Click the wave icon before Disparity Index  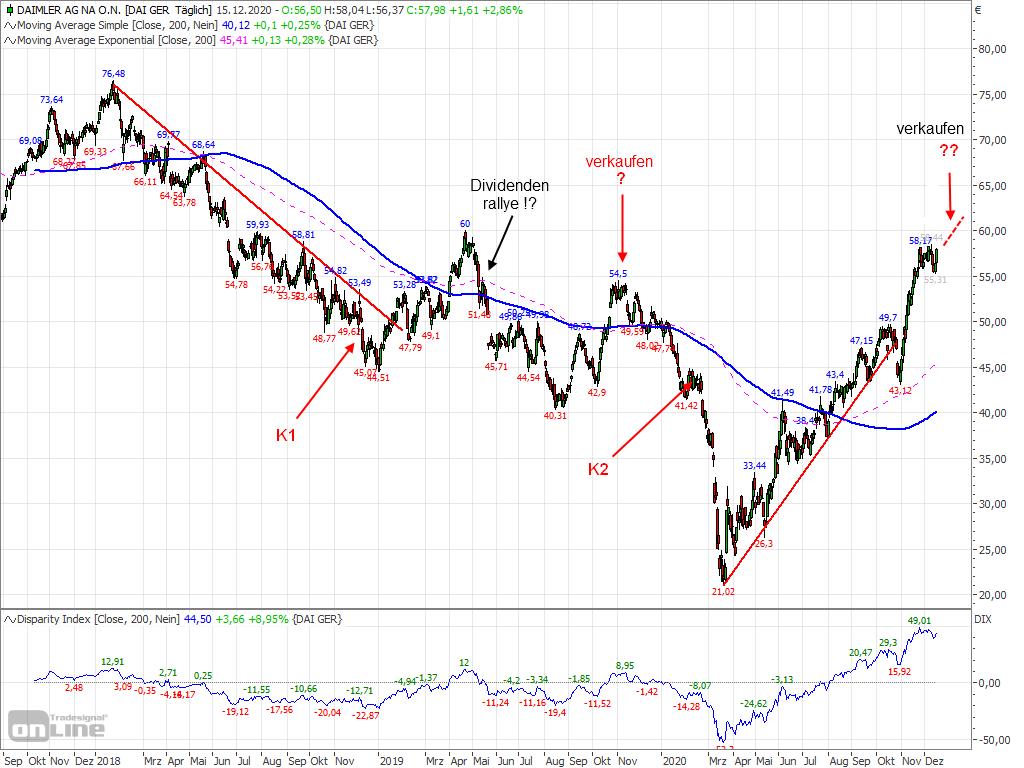(x=10, y=619)
